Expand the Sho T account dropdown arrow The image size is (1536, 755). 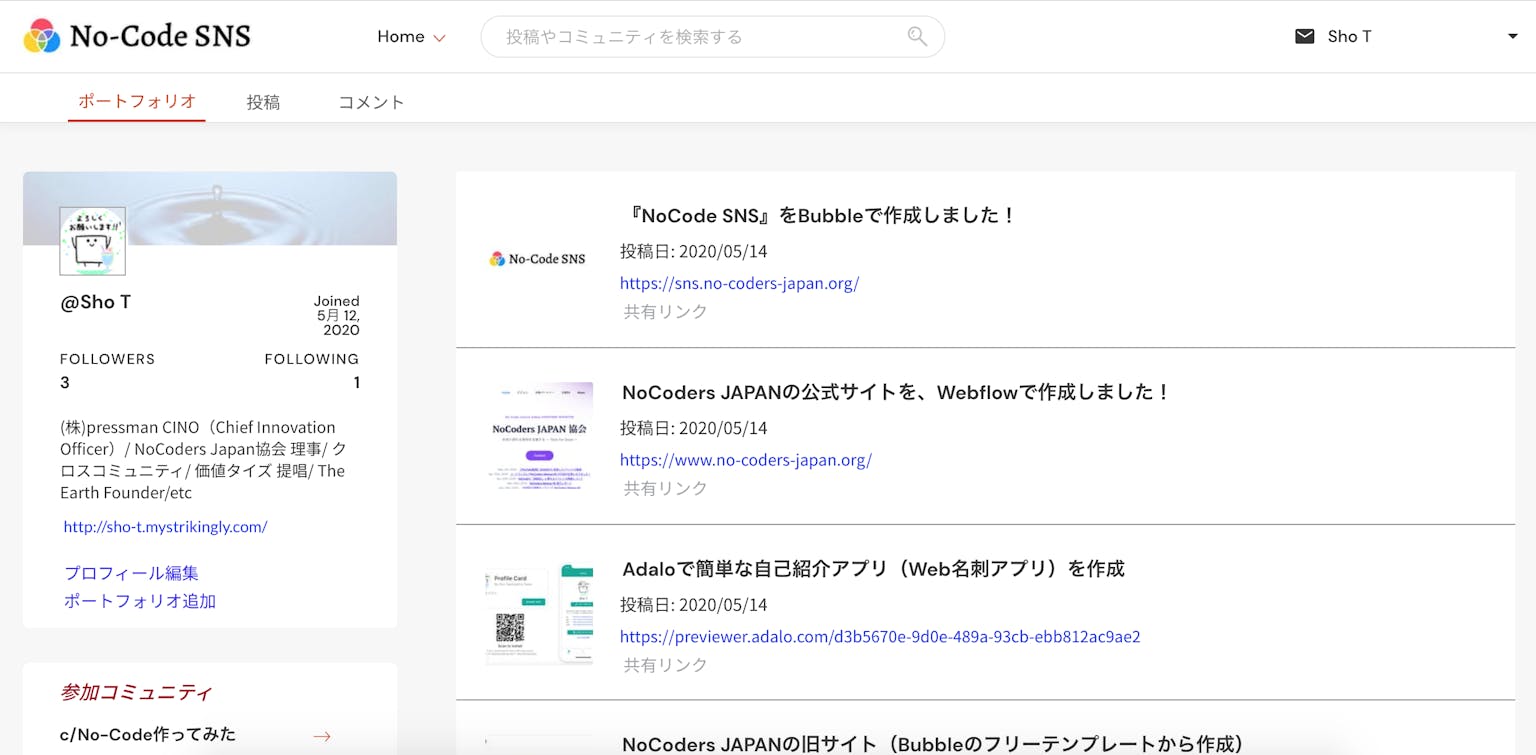[1512, 37]
